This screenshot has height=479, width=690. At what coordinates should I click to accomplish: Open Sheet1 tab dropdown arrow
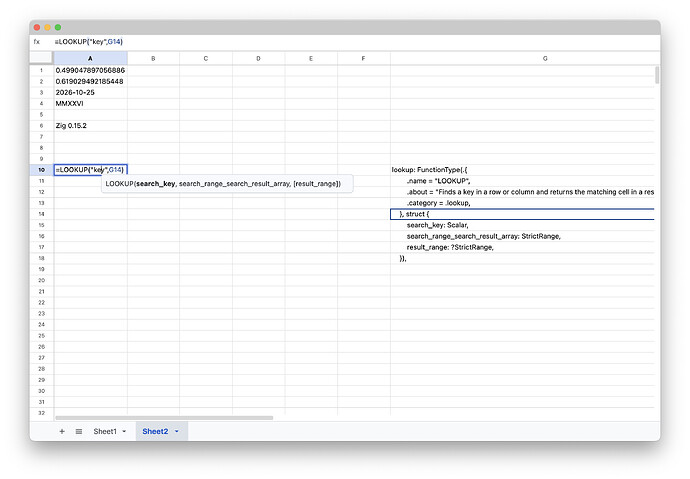[x=124, y=431]
